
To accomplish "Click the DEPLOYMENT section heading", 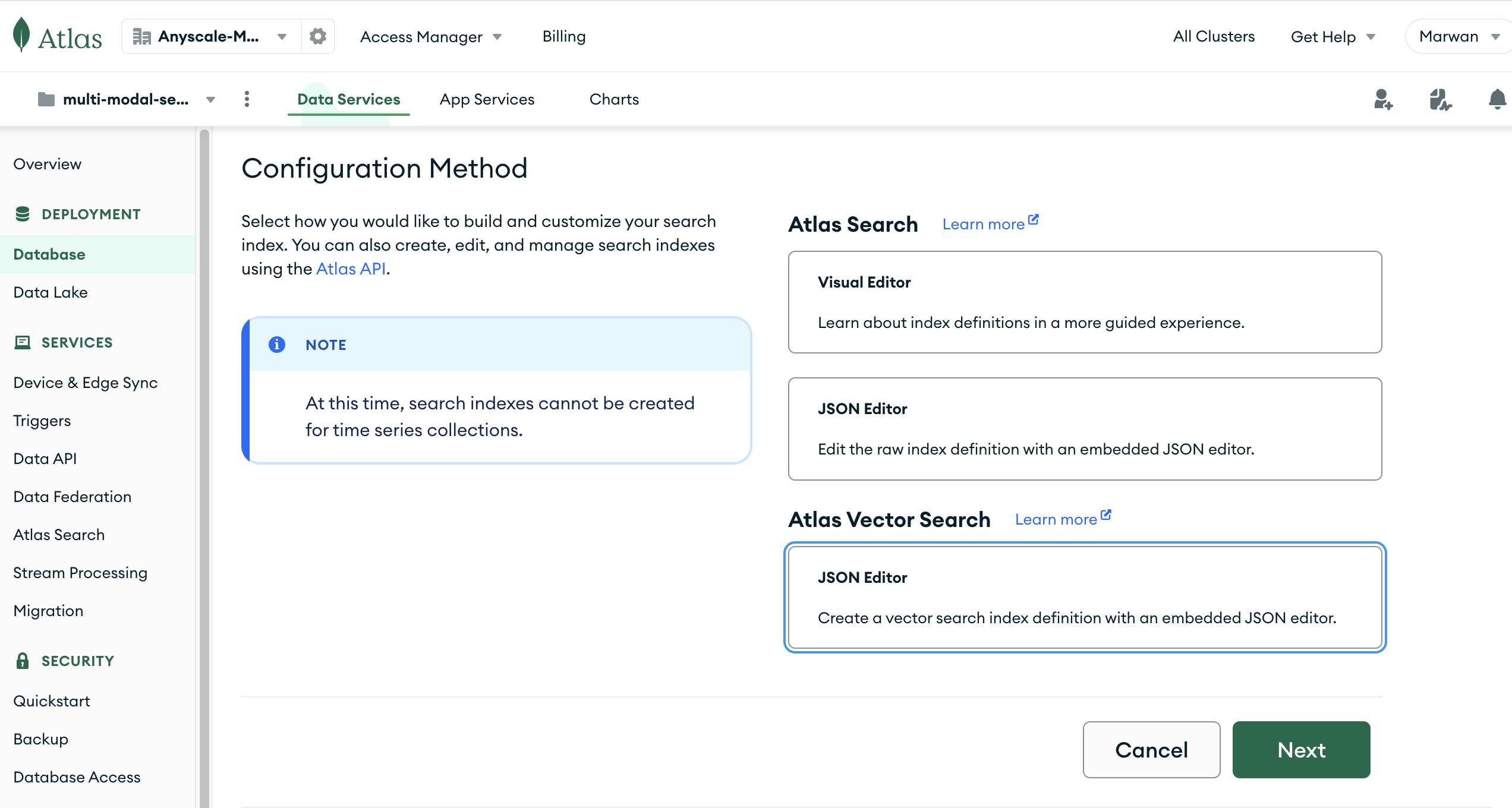I will point(92,214).
